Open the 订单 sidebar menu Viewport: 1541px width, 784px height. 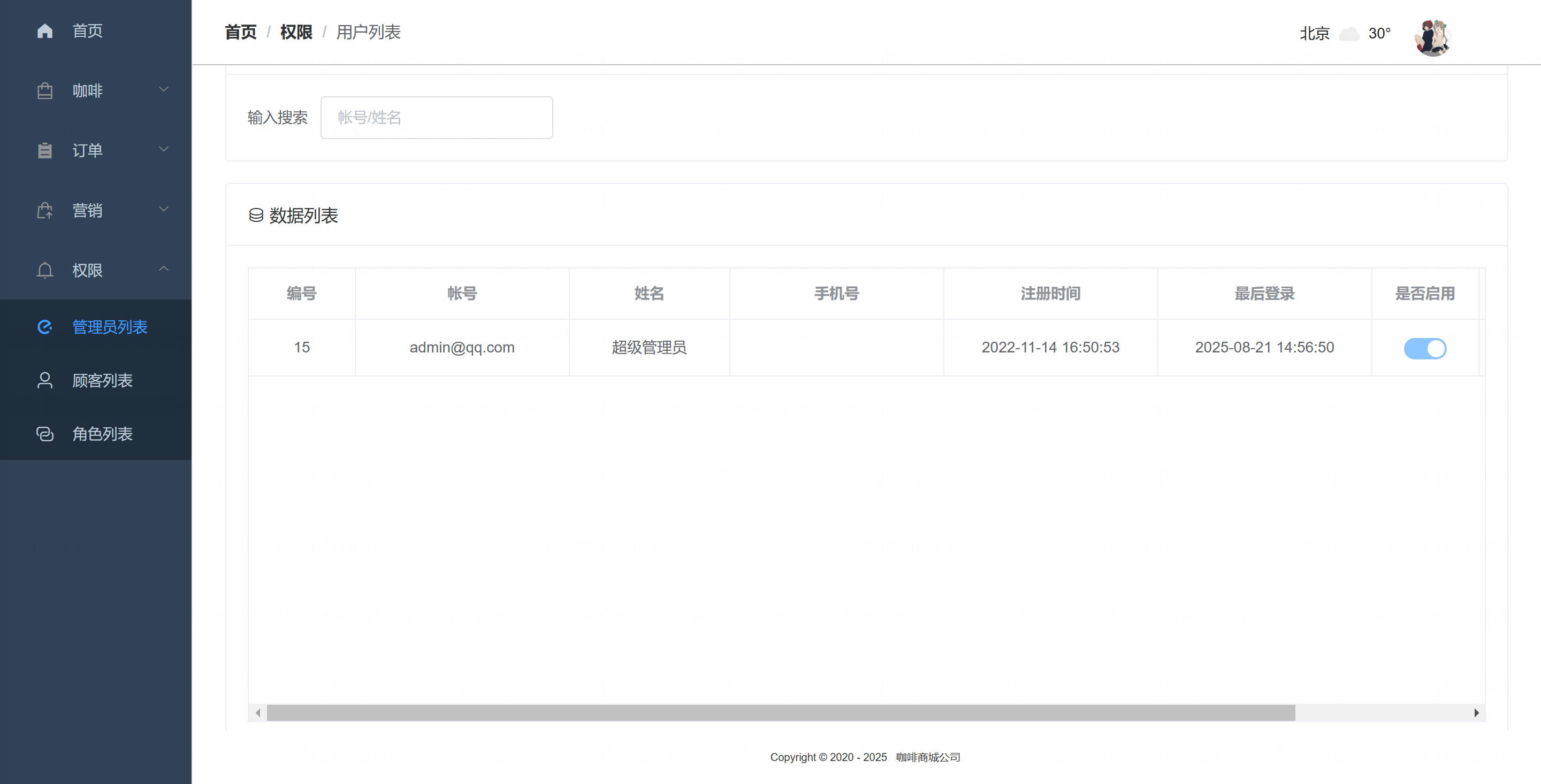(x=96, y=150)
